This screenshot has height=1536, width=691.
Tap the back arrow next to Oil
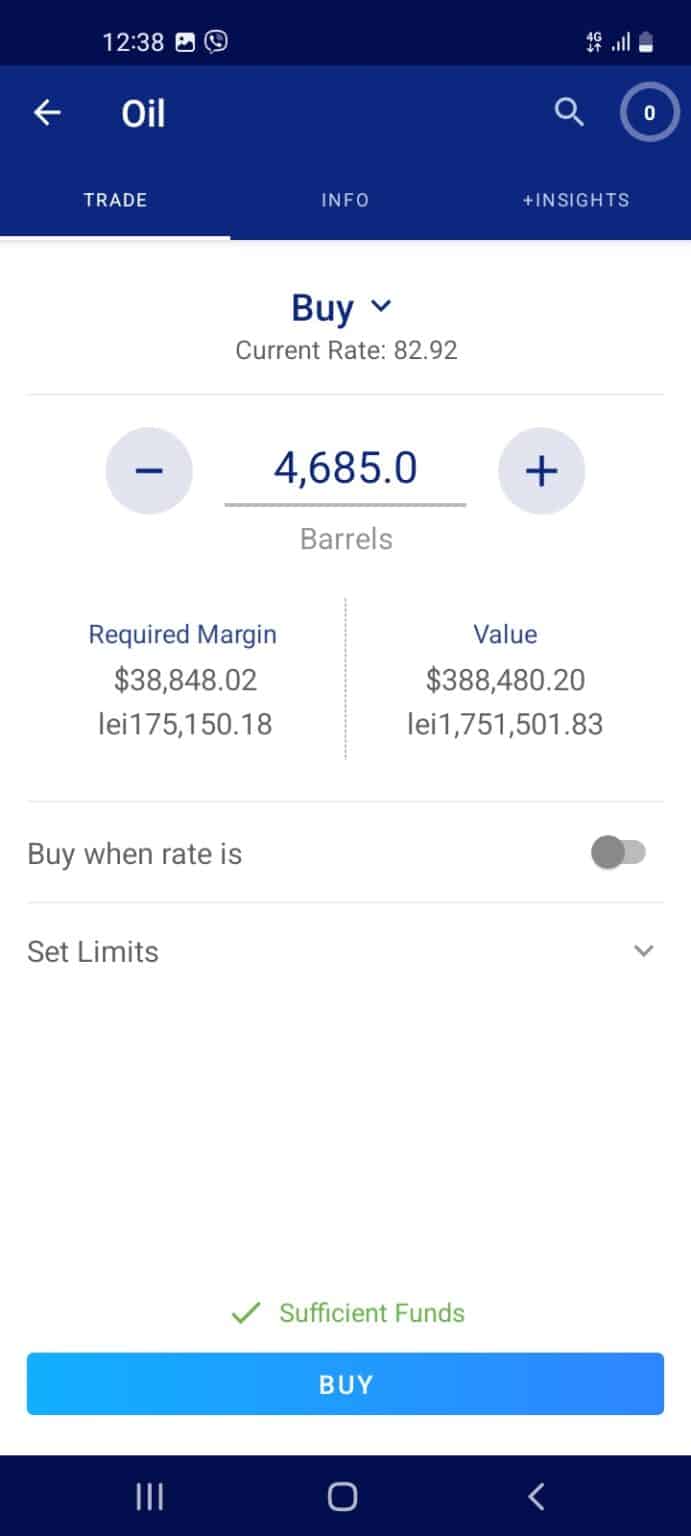[47, 112]
